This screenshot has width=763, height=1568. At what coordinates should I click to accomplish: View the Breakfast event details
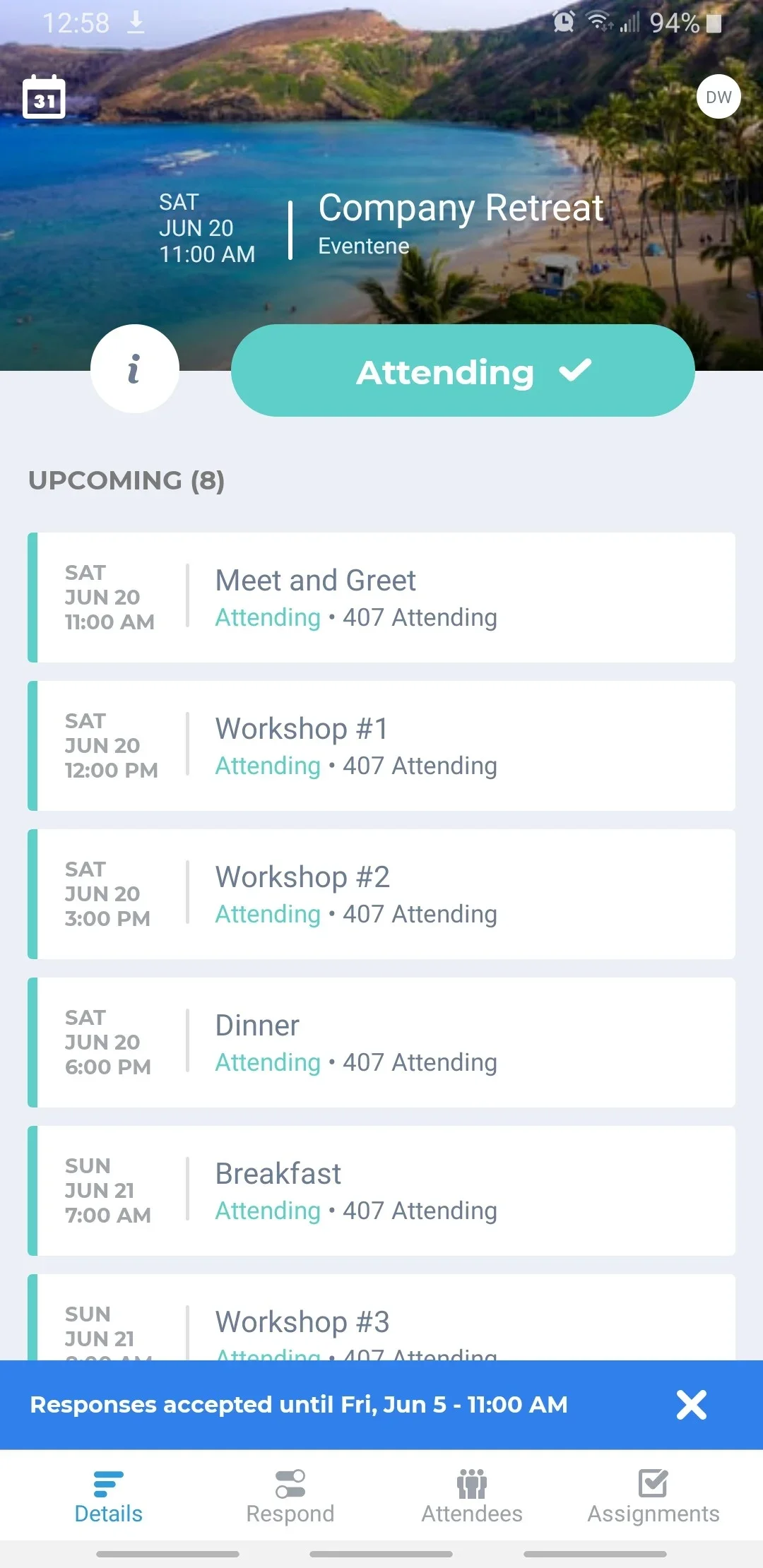tap(381, 1191)
